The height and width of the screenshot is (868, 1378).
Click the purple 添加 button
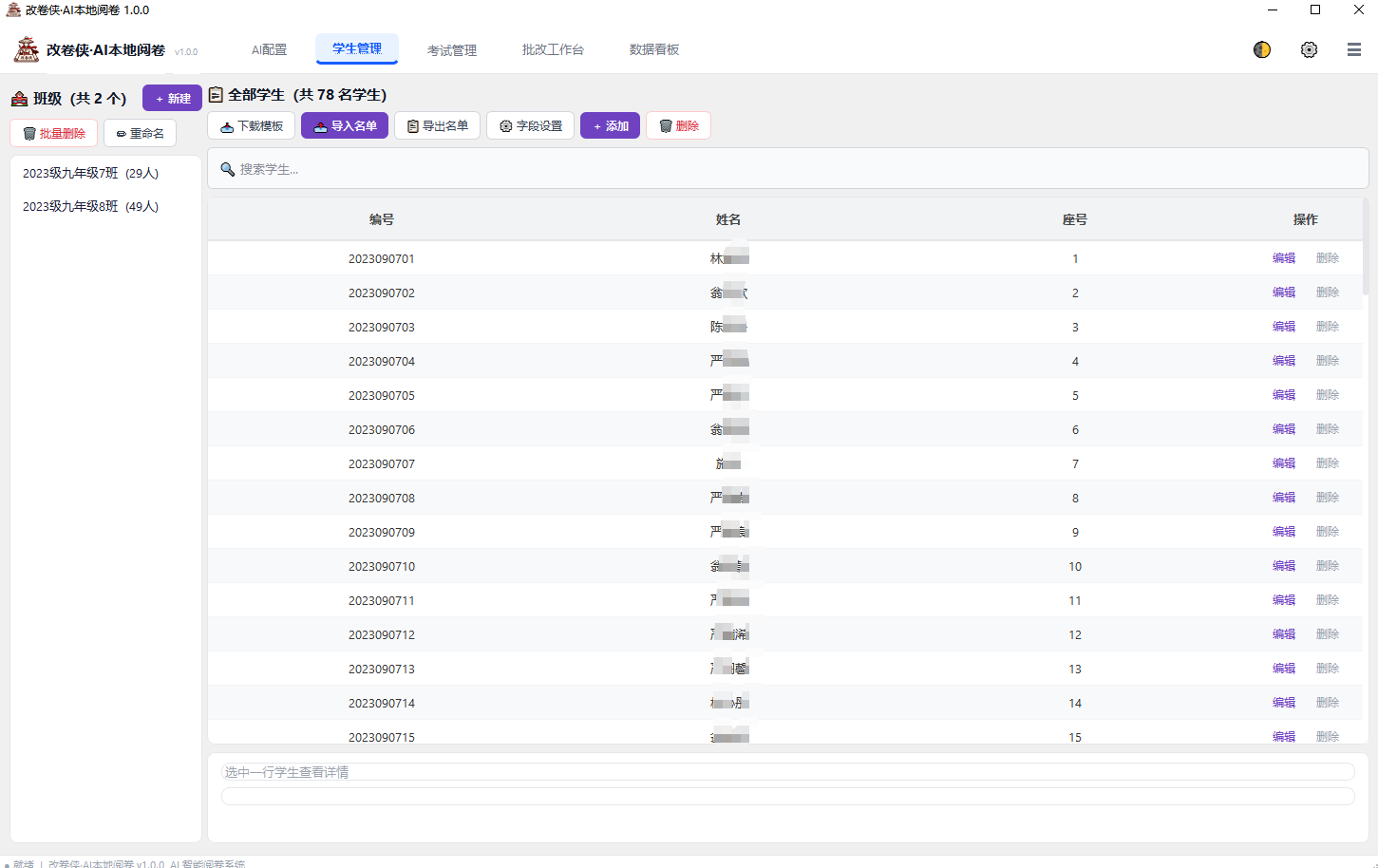611,125
